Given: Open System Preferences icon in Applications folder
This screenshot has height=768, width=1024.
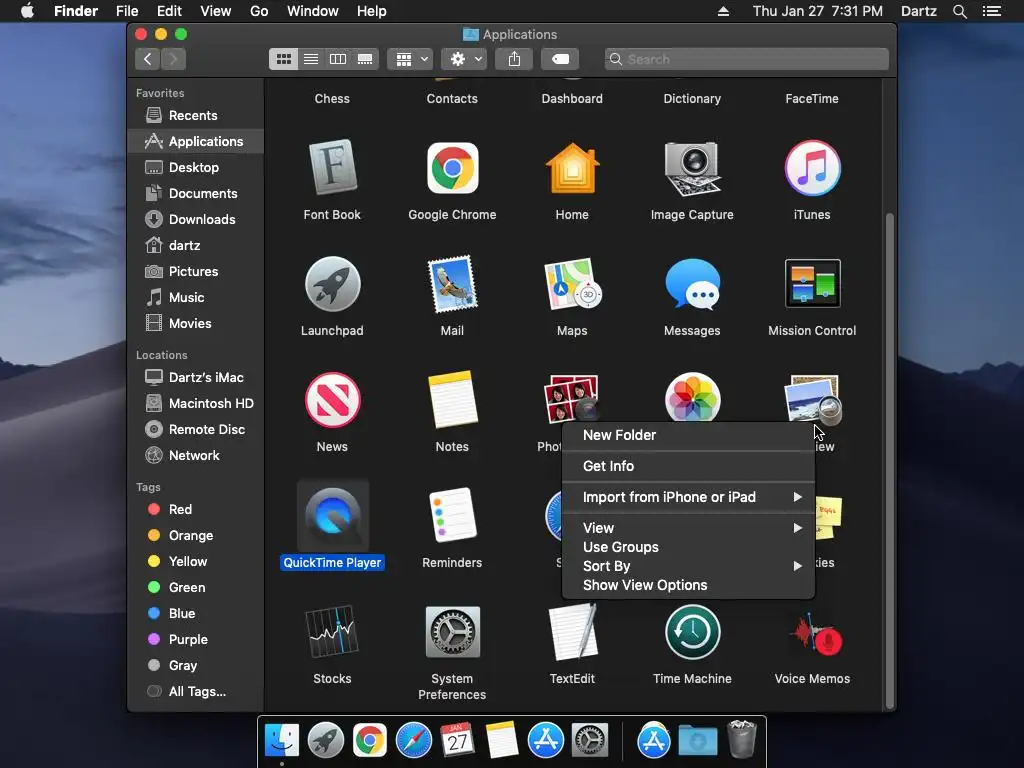Looking at the screenshot, I should (452, 632).
